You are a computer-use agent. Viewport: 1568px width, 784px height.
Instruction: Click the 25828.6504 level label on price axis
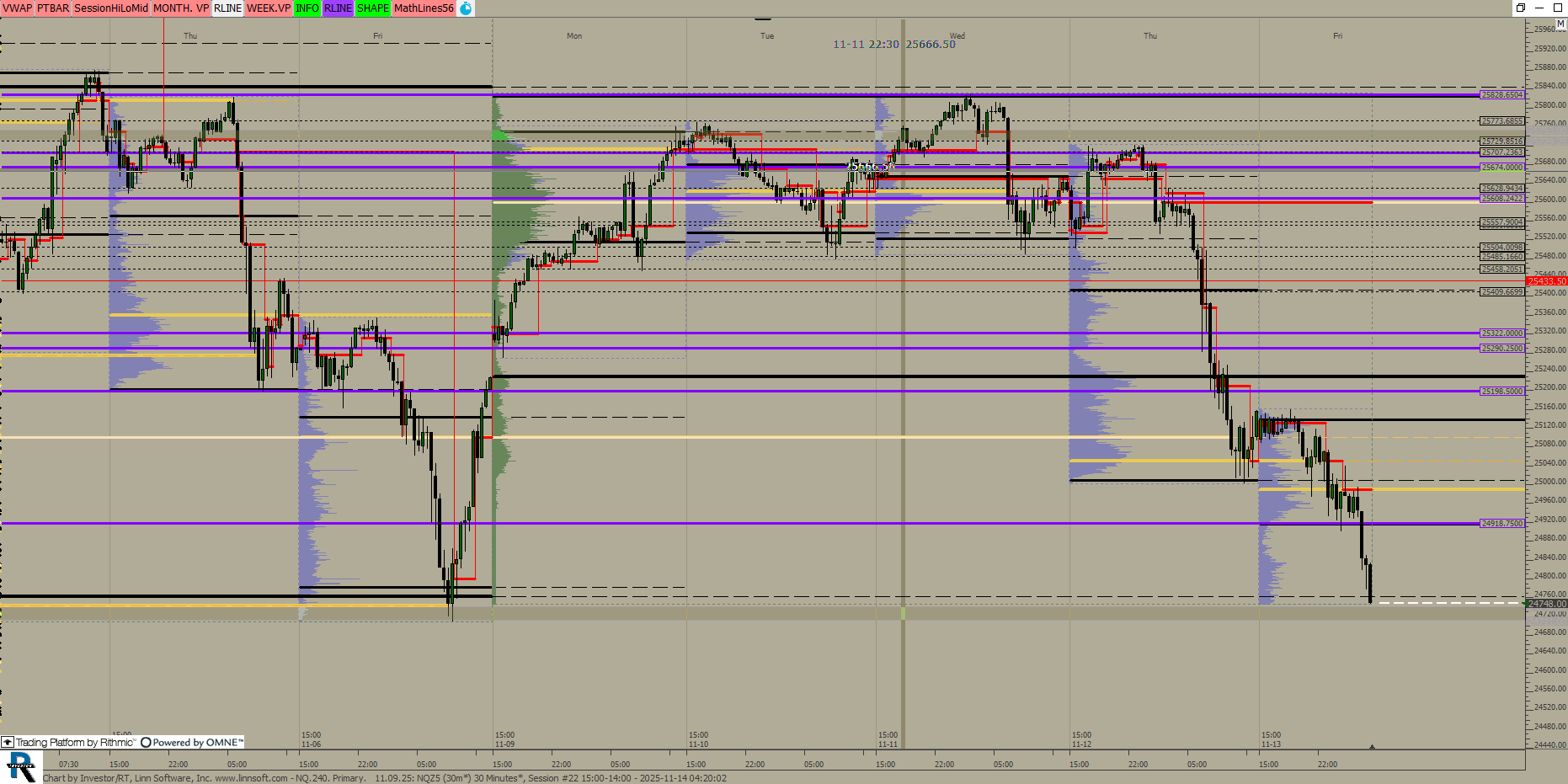coord(1502,95)
